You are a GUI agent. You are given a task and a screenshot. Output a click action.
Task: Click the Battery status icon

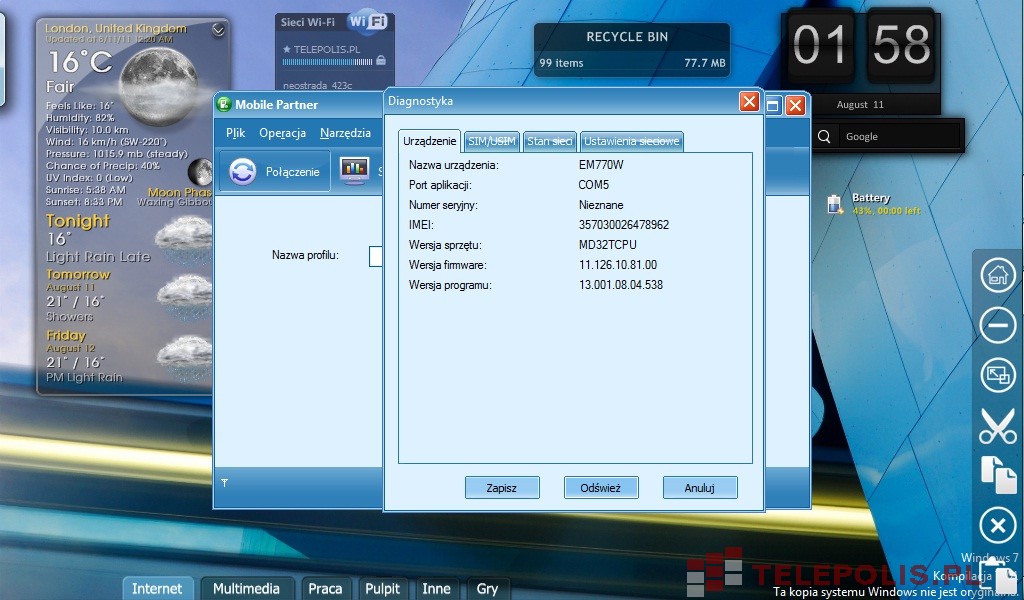[x=835, y=204]
